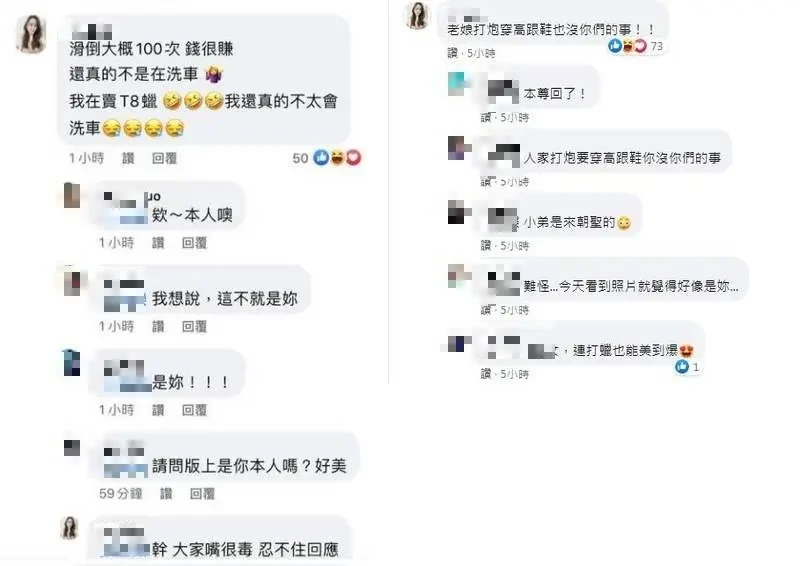
Task: Like the 滑倒大概100次 comment
Action: click(128, 158)
